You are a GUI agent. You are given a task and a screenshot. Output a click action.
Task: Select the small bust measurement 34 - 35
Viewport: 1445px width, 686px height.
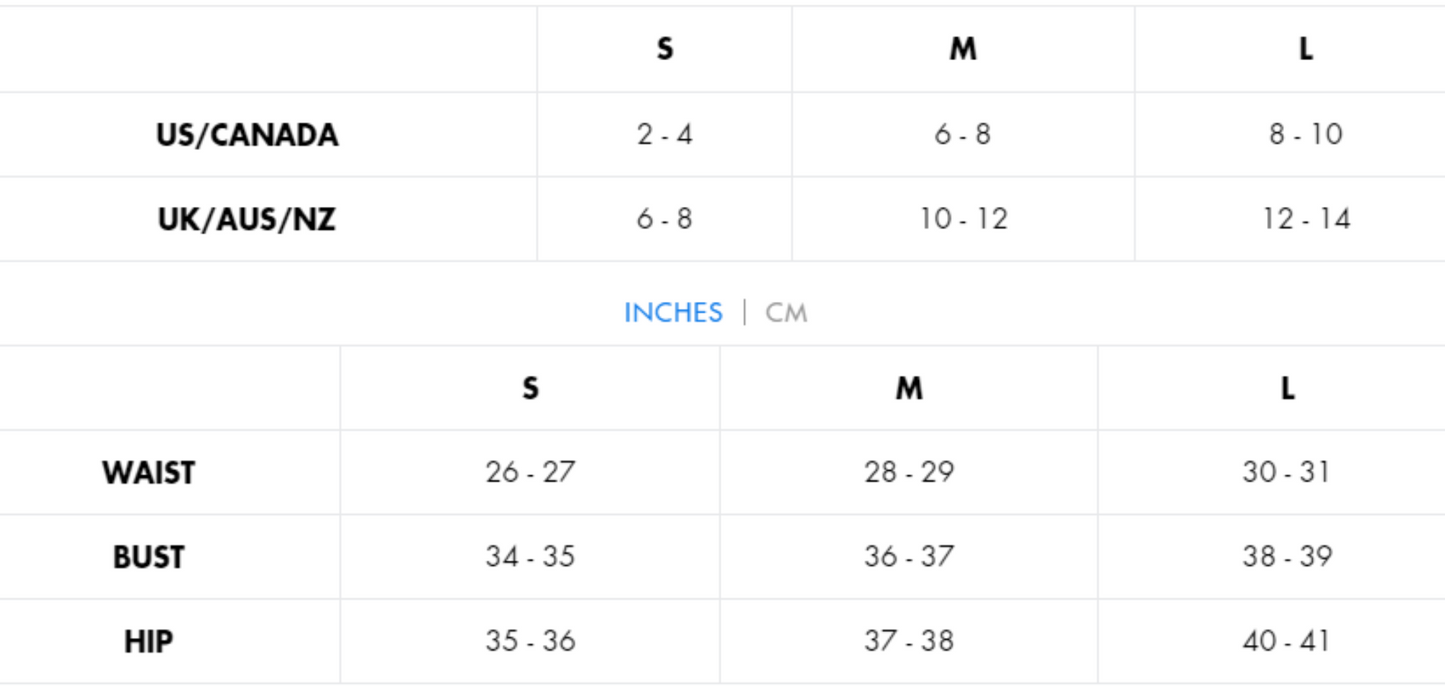pyautogui.click(x=530, y=556)
